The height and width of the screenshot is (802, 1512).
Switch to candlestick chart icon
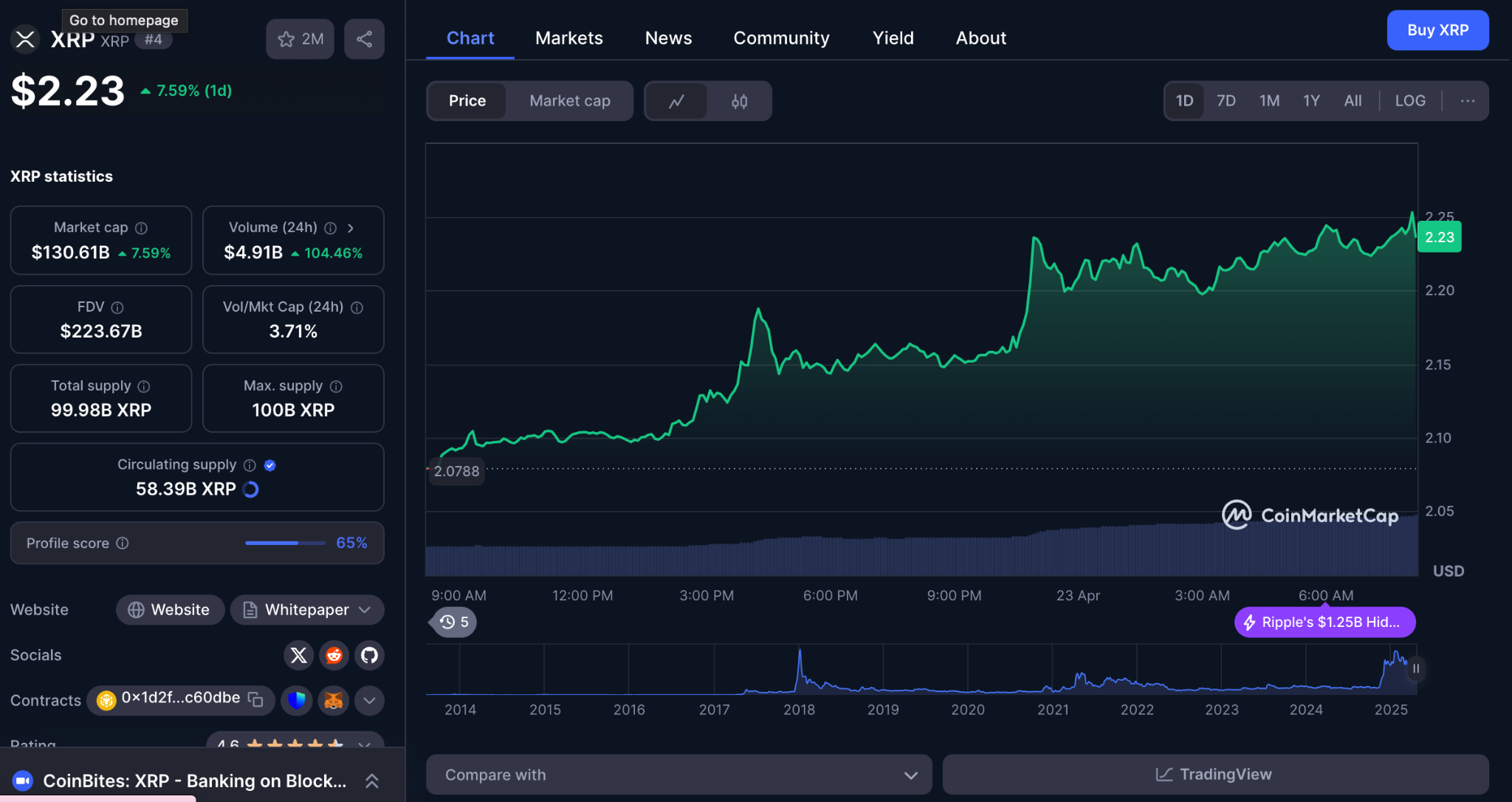[x=739, y=101]
